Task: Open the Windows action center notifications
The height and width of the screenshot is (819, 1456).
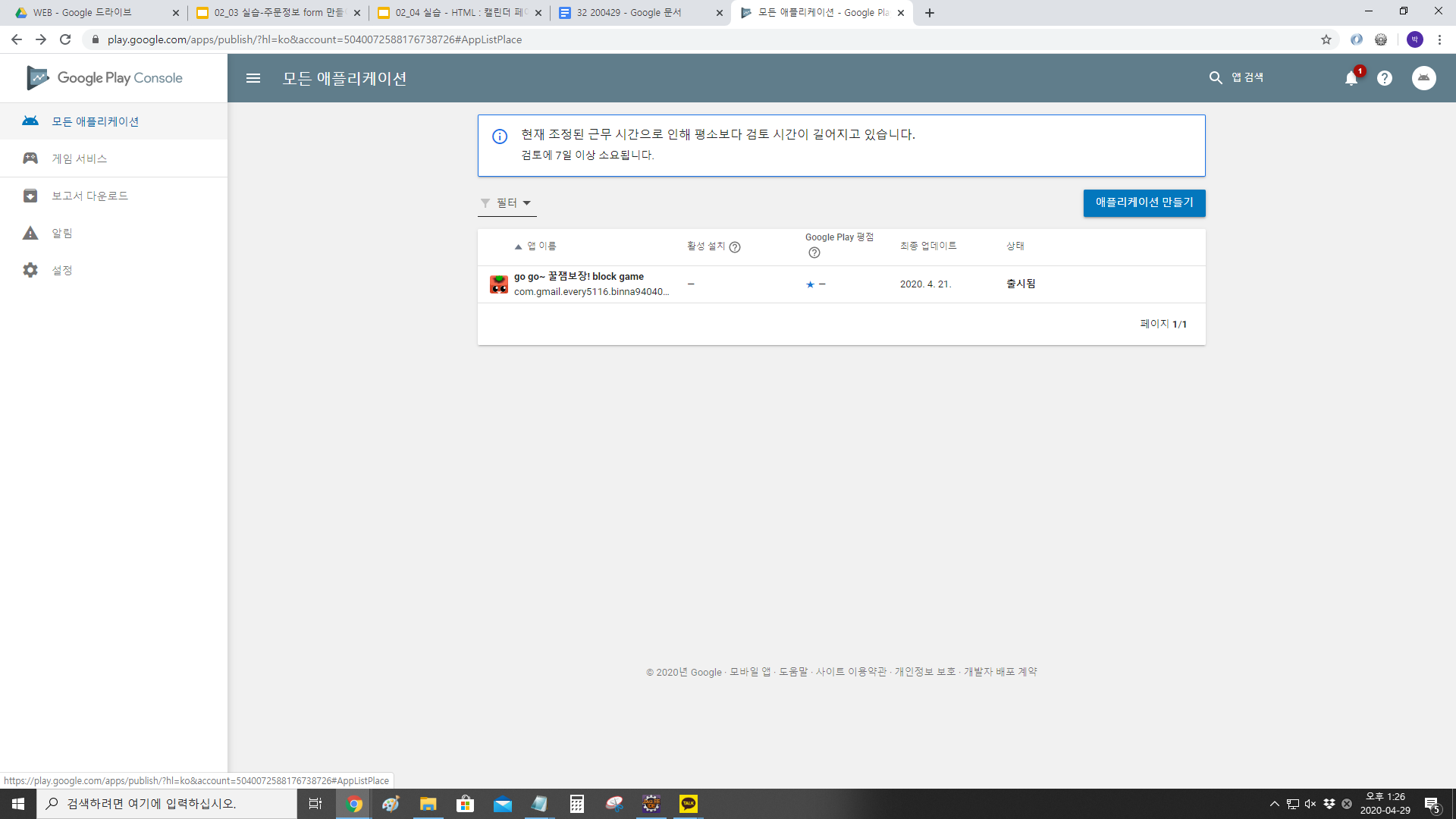Action: (1432, 804)
